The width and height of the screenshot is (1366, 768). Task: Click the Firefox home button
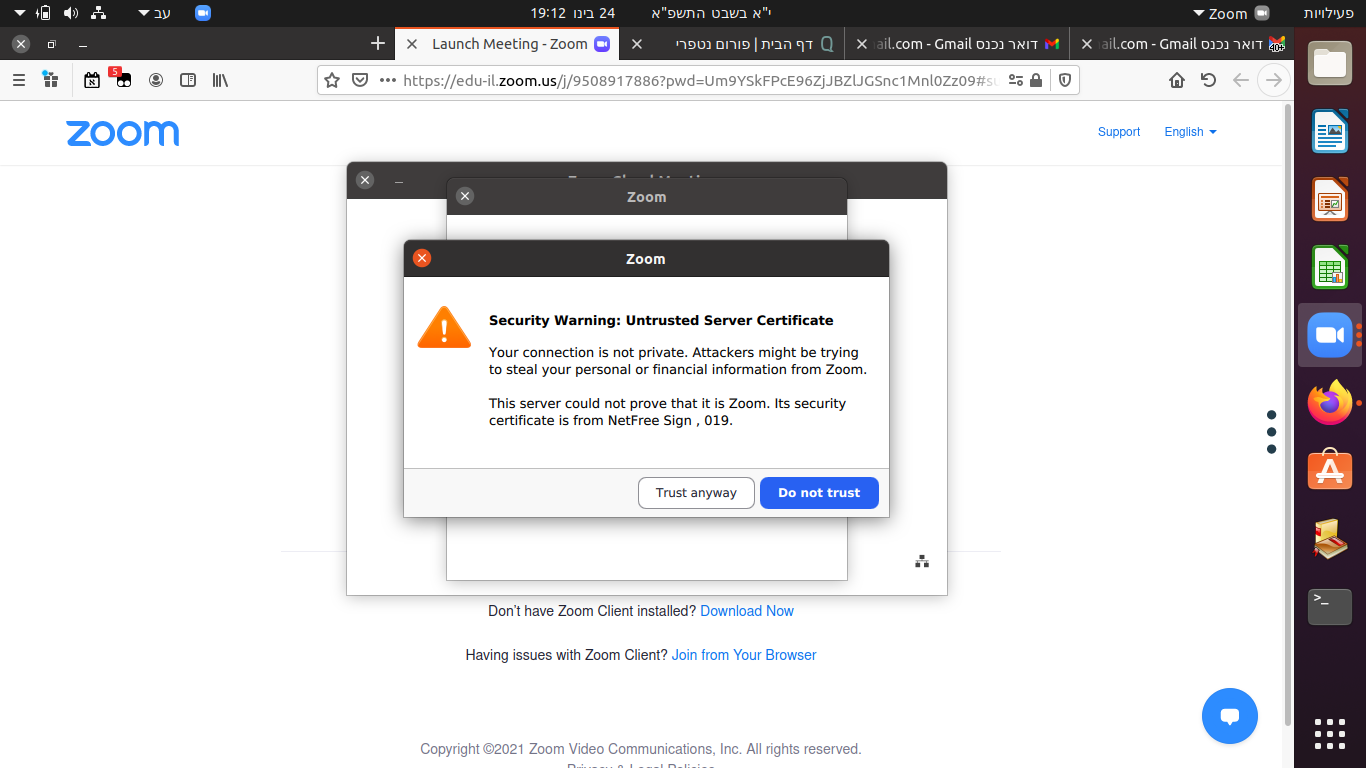1177,80
